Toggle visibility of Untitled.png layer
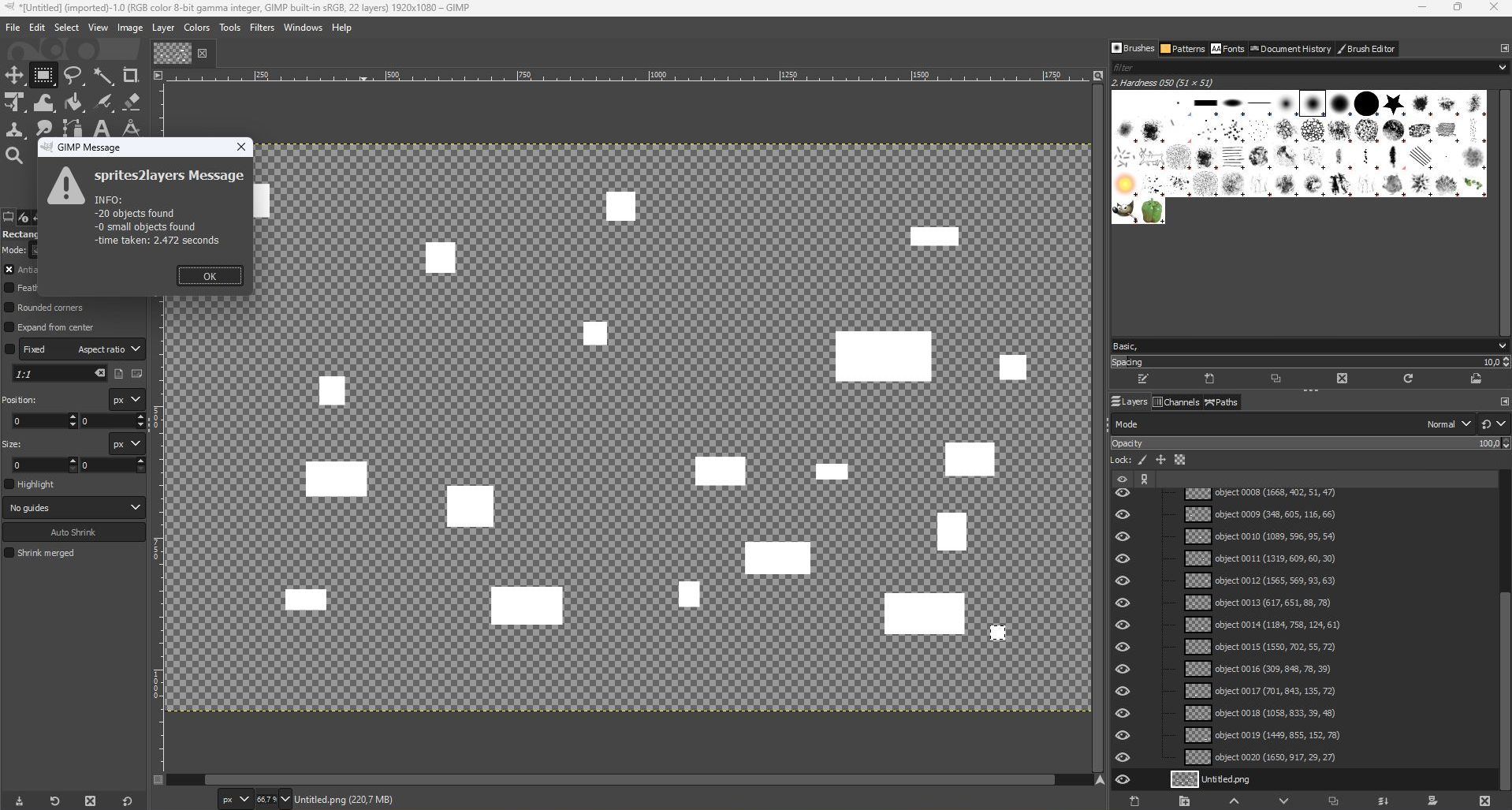 pos(1123,779)
